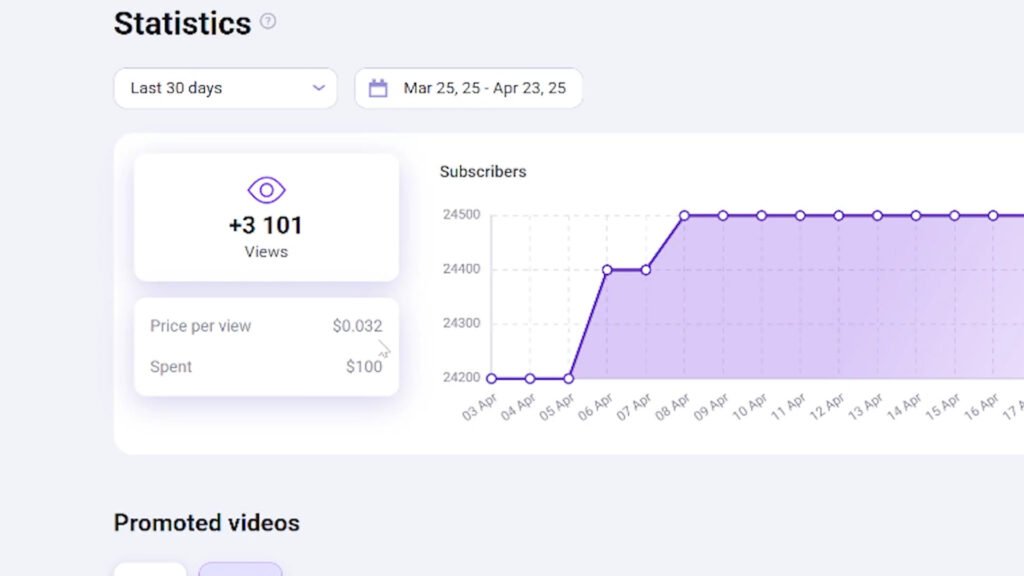Screen dimensions: 1024x576
Task: Click the Subscribers chart title
Action: coord(483,172)
